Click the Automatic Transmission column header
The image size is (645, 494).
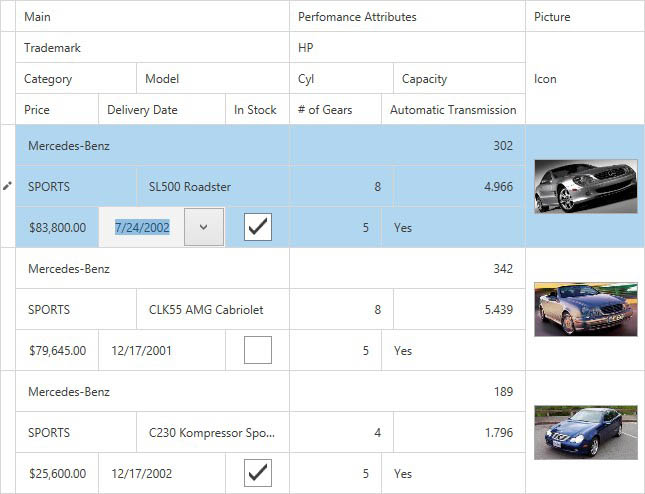[x=453, y=110]
